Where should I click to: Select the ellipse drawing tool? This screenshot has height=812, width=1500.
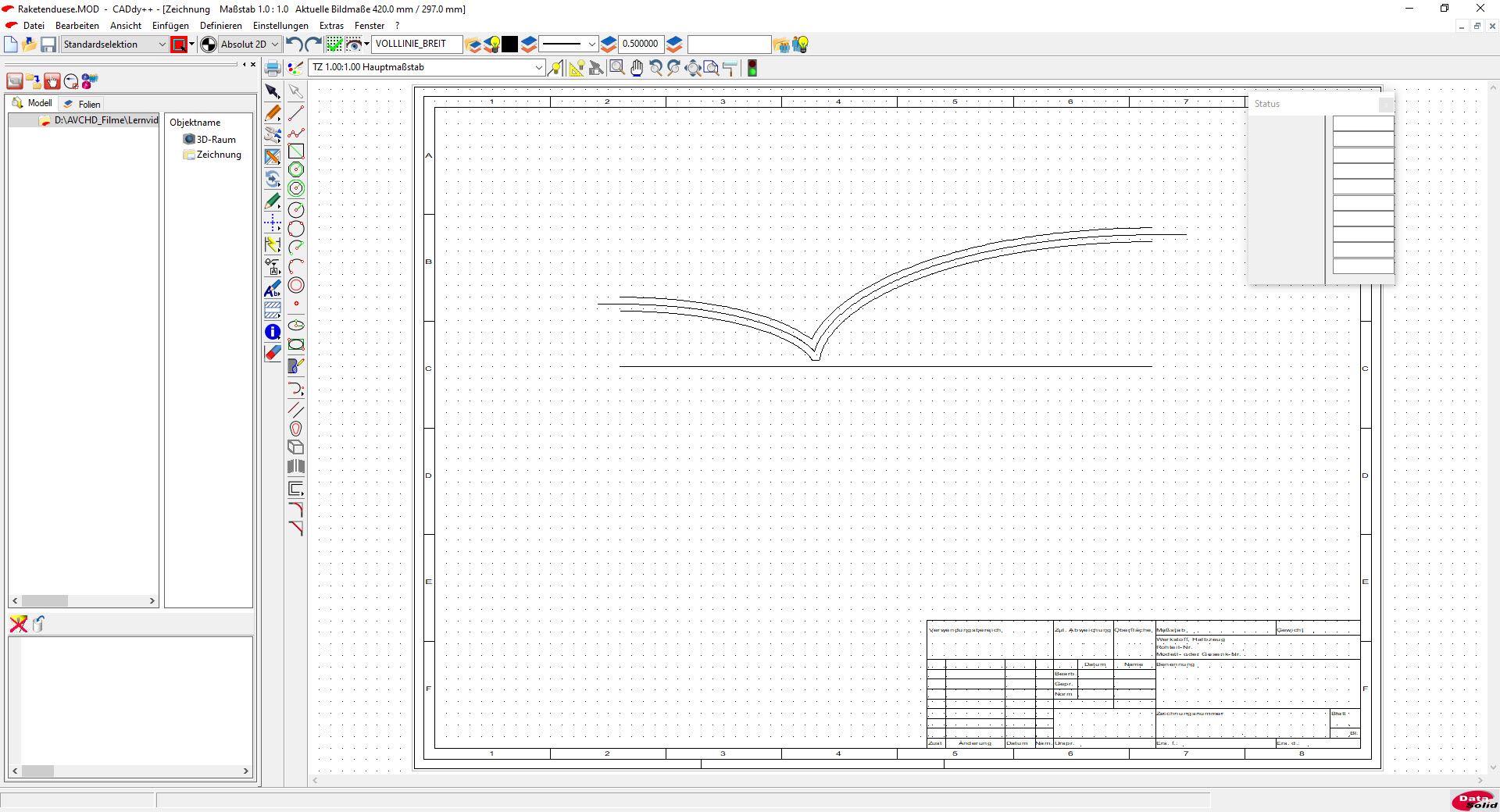[296, 325]
